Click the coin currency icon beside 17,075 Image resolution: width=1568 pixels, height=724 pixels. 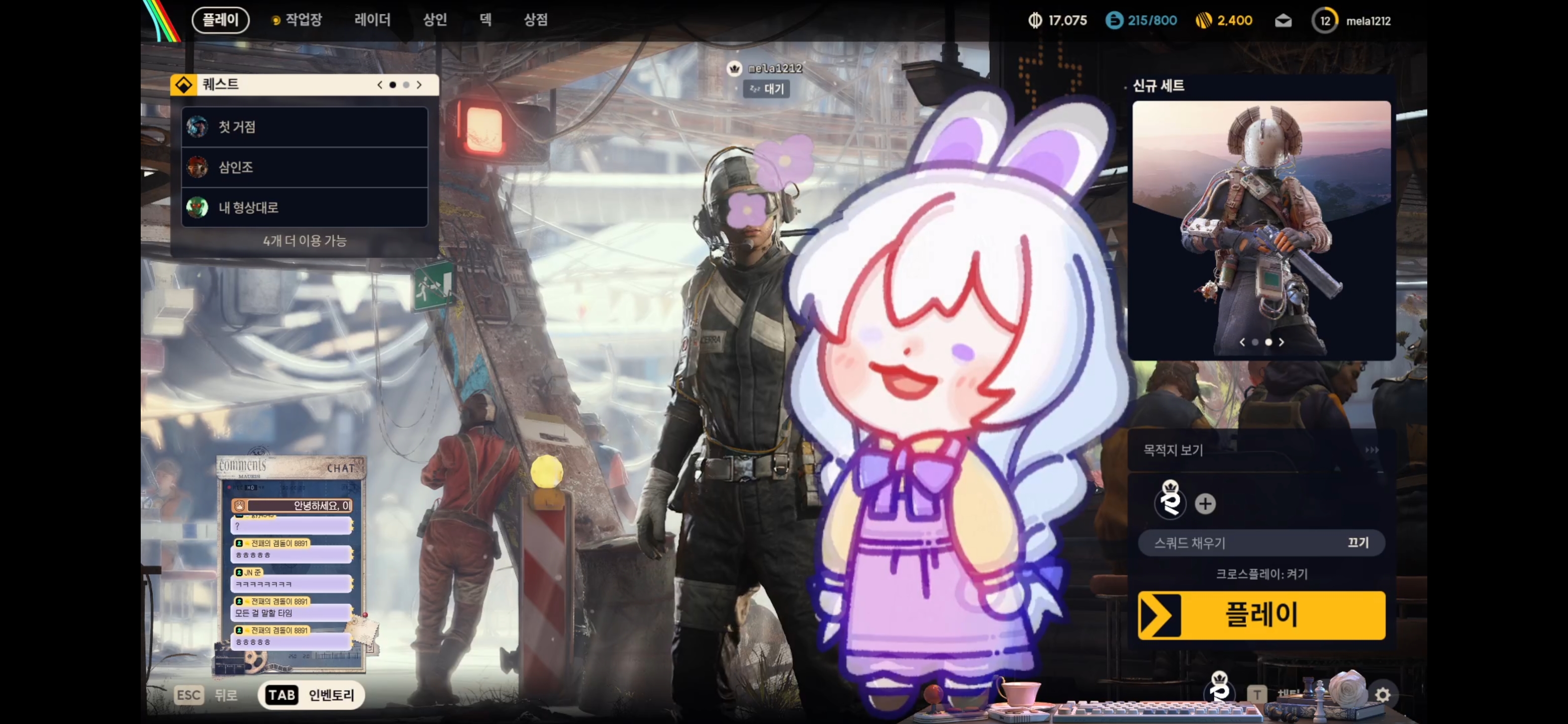(x=1035, y=21)
